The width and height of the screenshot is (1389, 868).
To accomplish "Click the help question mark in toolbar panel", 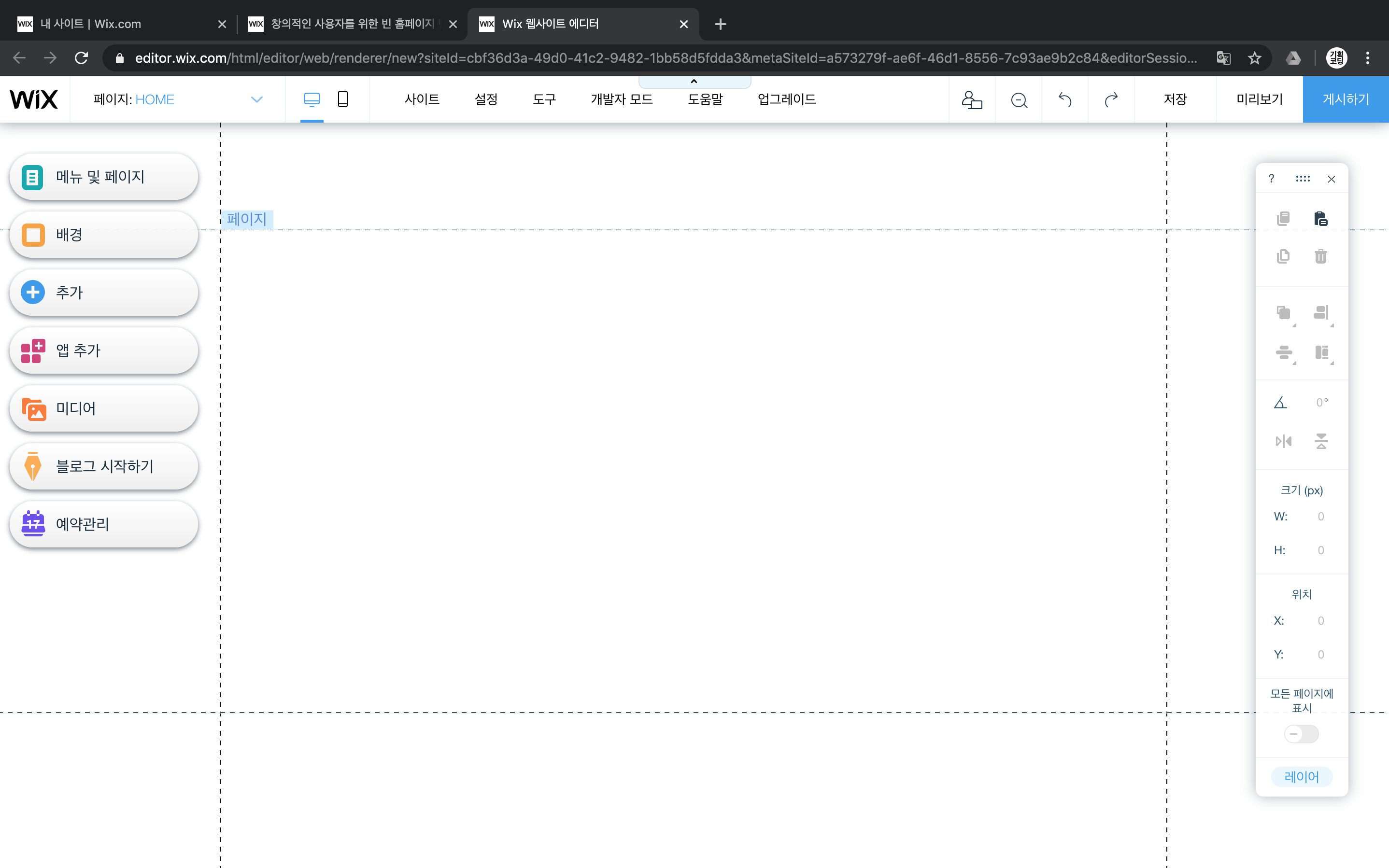I will 1271,179.
